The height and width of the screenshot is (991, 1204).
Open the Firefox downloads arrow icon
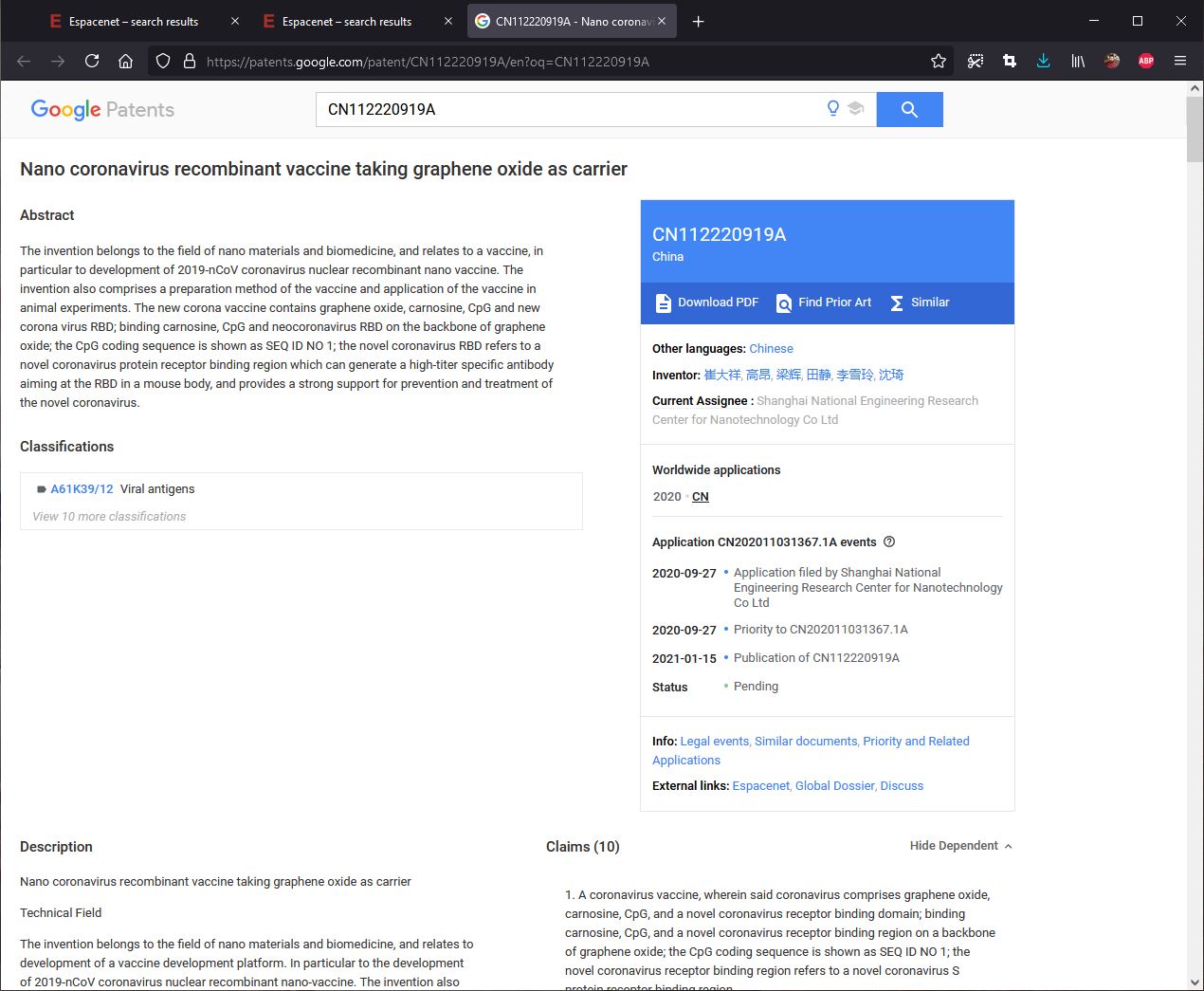[x=1043, y=61]
